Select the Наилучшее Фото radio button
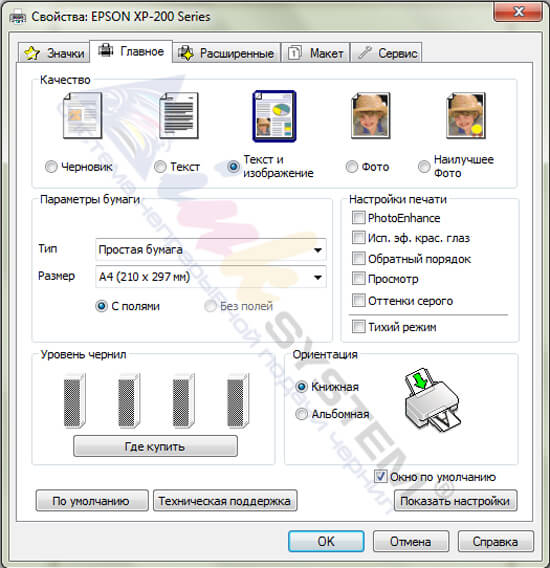This screenshot has width=550, height=568. [x=424, y=167]
